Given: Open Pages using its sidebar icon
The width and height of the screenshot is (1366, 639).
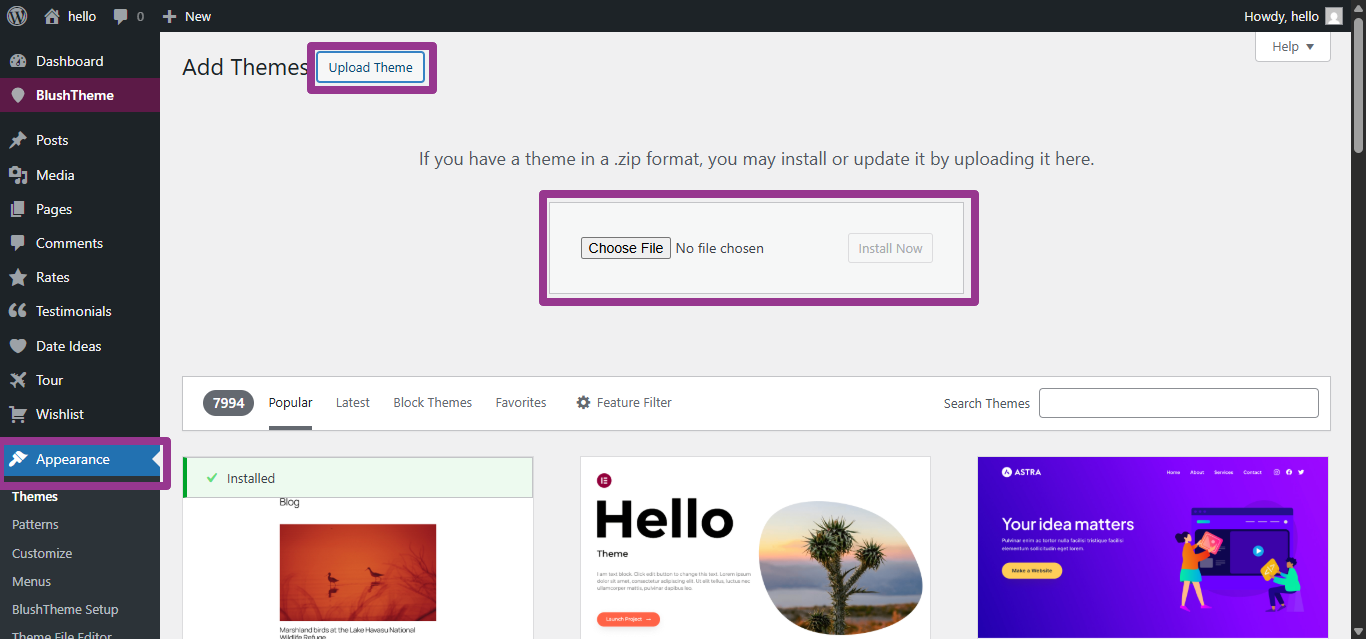Looking at the screenshot, I should [x=18, y=208].
